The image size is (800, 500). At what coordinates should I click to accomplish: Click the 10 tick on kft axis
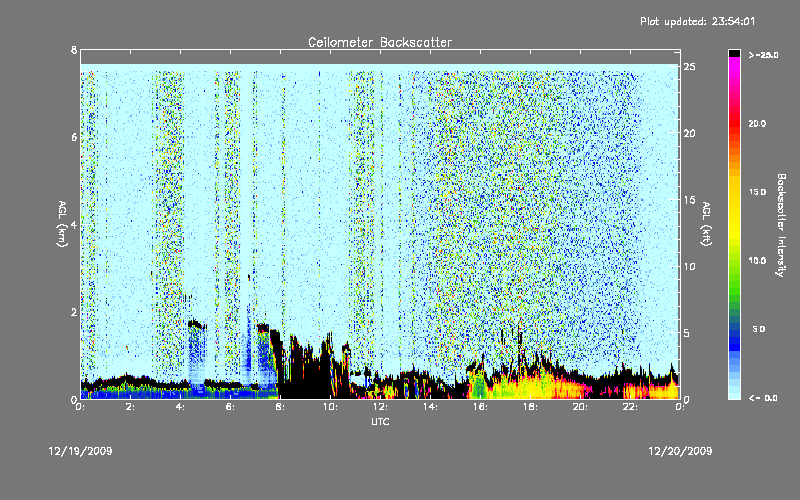[x=690, y=266]
